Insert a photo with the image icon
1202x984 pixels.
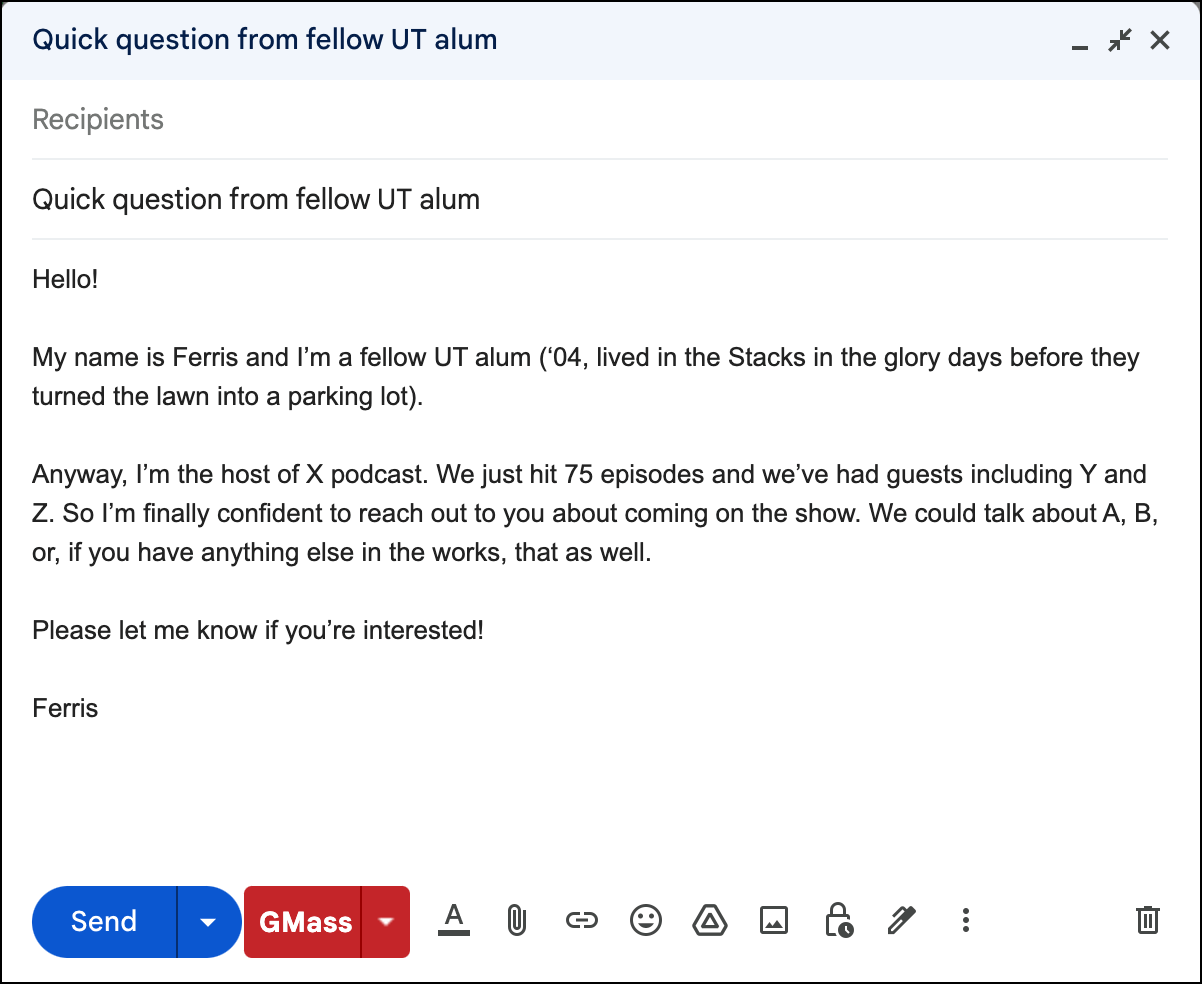(774, 920)
